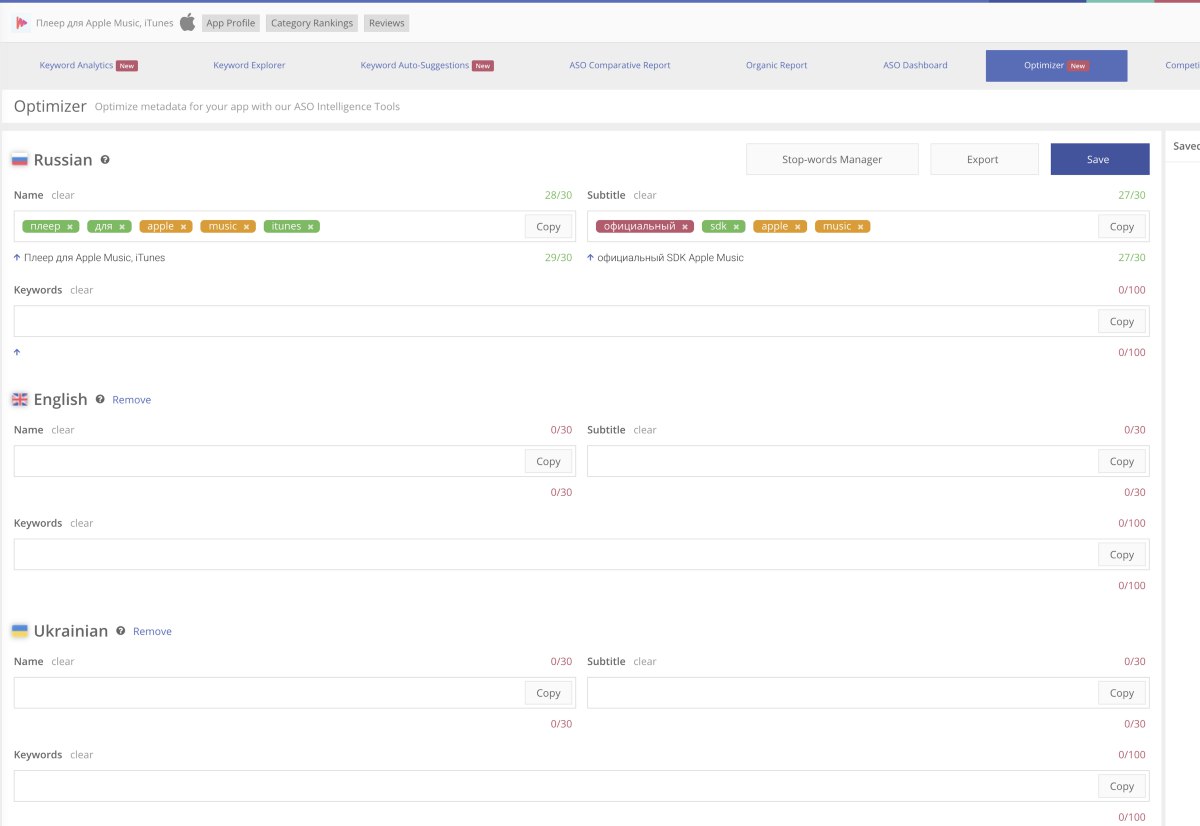Image resolution: width=1200 pixels, height=826 pixels.
Task: Open the Keyword Explorer tab
Action: (249, 65)
